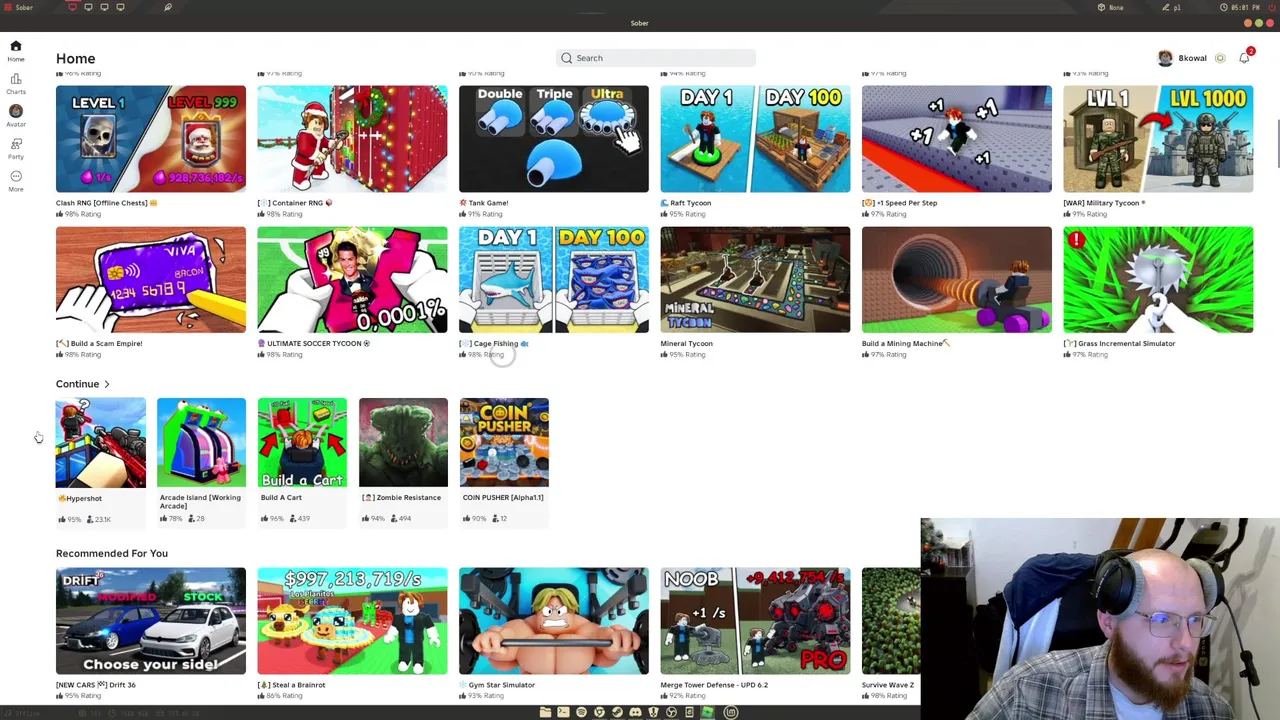Open the file manager in taskbar
The height and width of the screenshot is (720, 1280).
coord(545,712)
